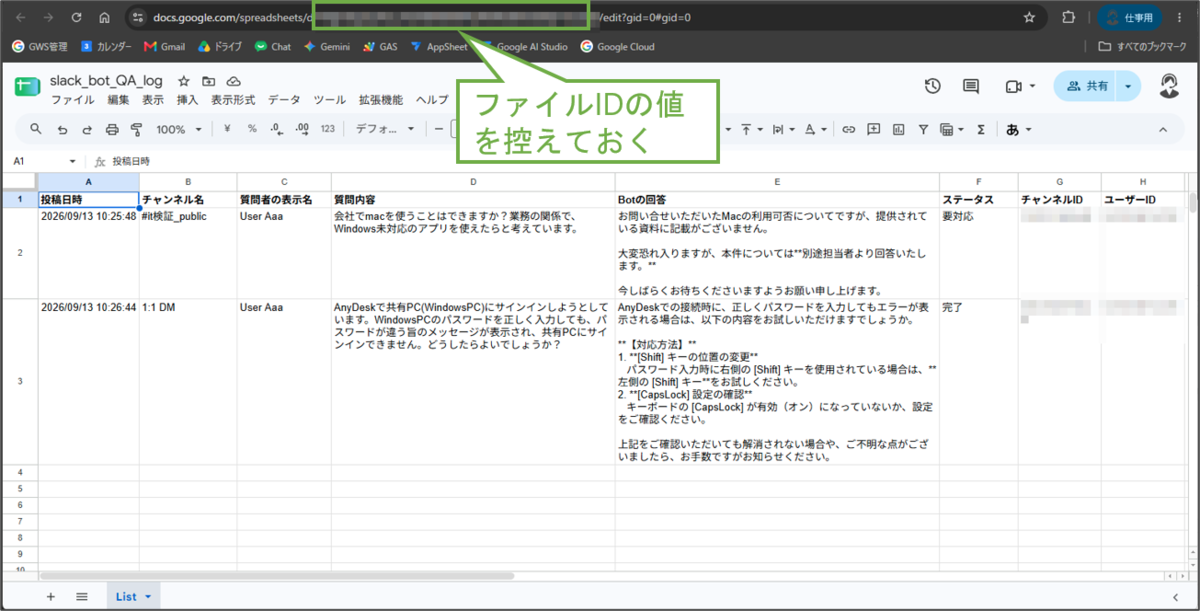This screenshot has height=611, width=1200.
Task: Open the Google Cloud bookmark
Action: (x=616, y=46)
